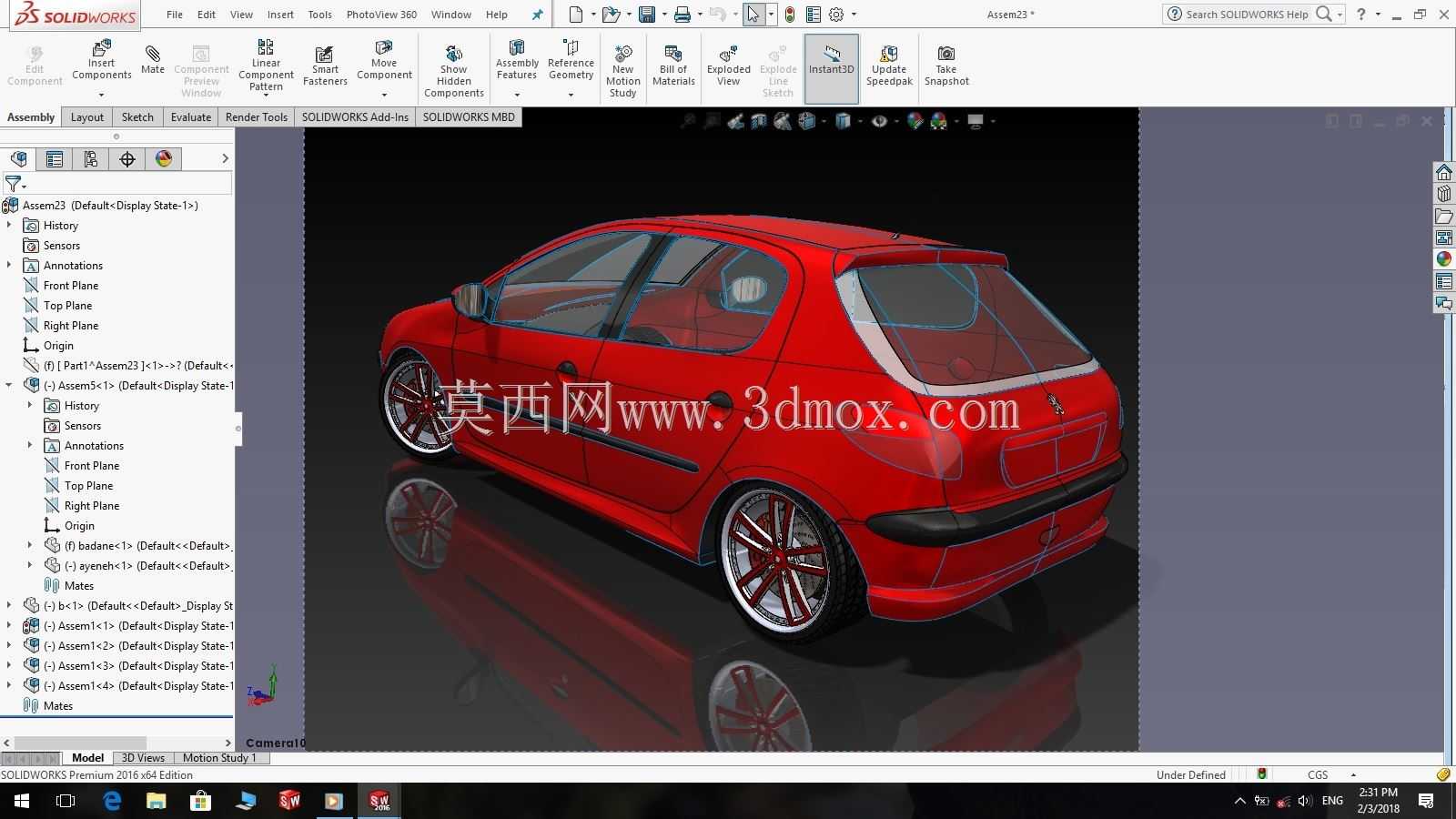Click the Reference Geometry tool

pos(571,60)
